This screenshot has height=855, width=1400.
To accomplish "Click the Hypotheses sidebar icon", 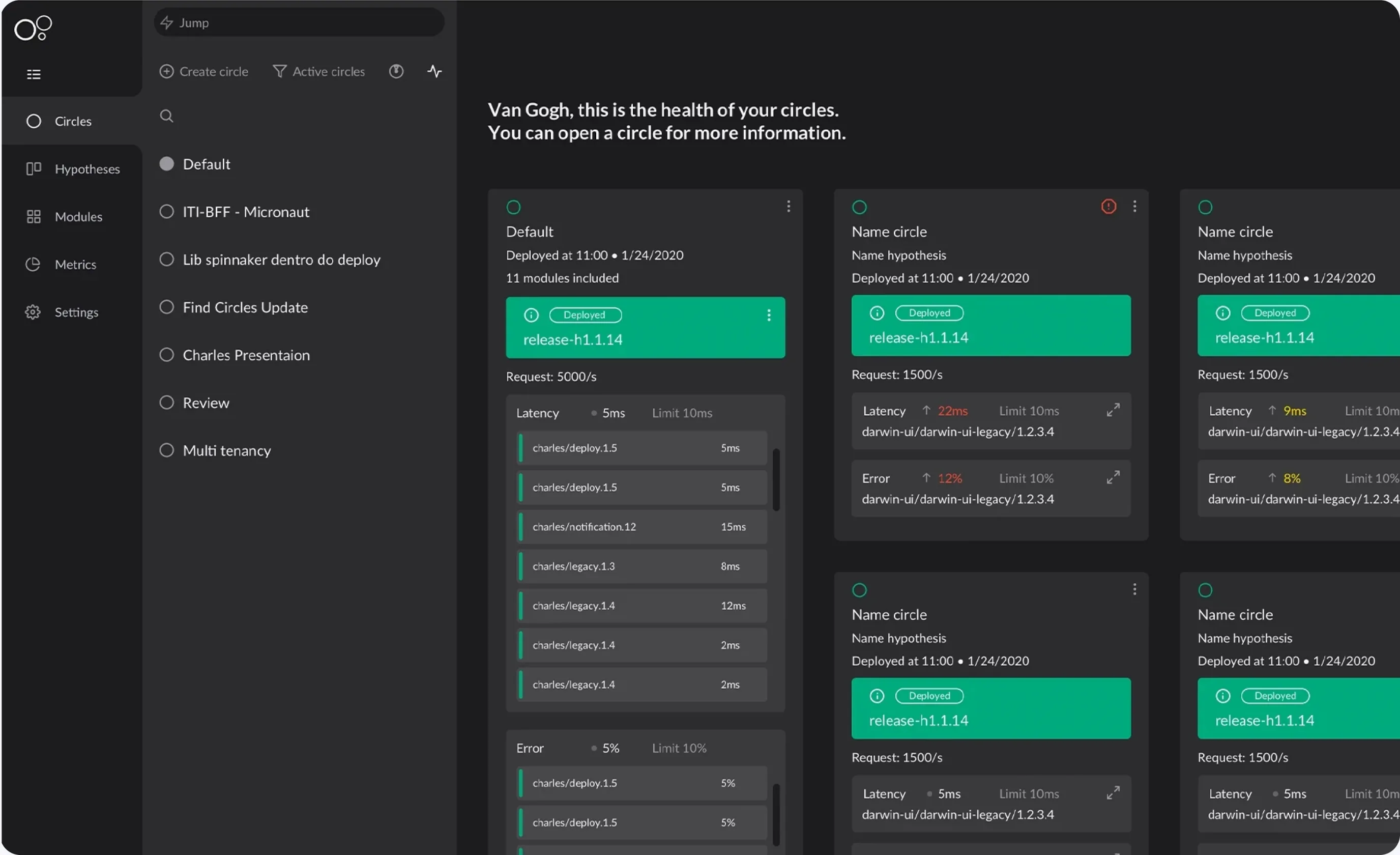I will point(34,168).
